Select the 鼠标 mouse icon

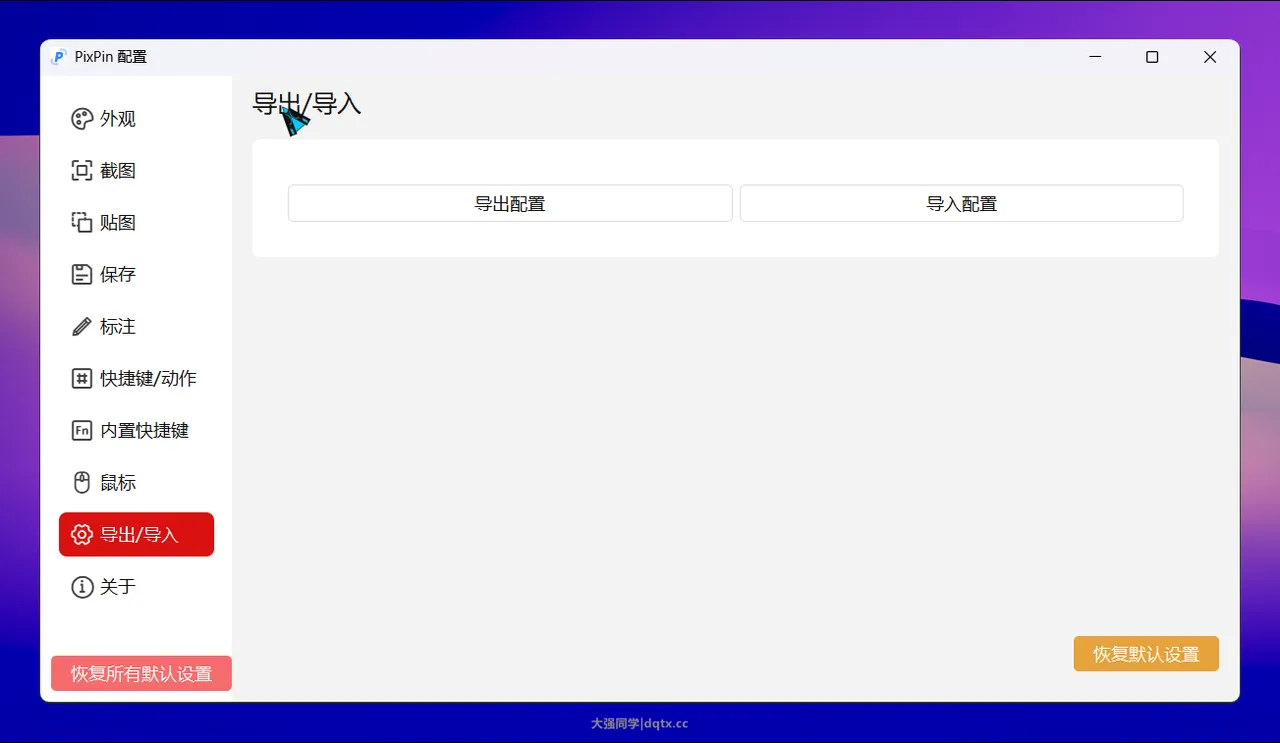point(82,483)
